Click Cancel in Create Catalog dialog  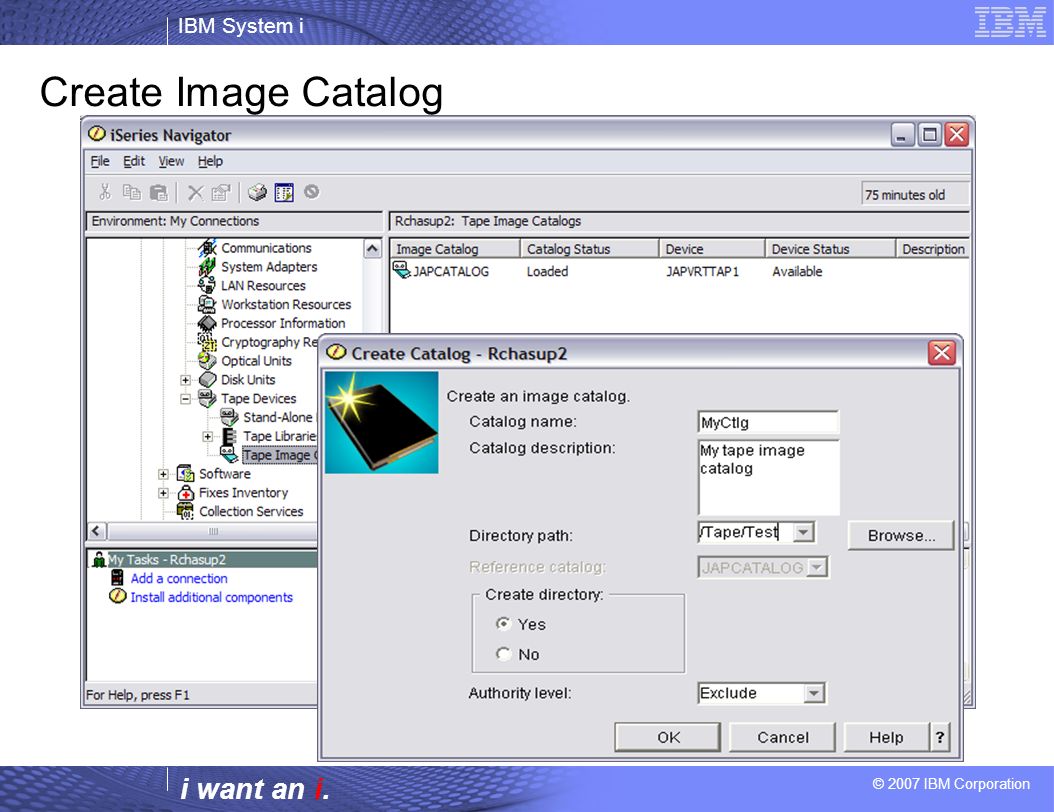tap(782, 737)
